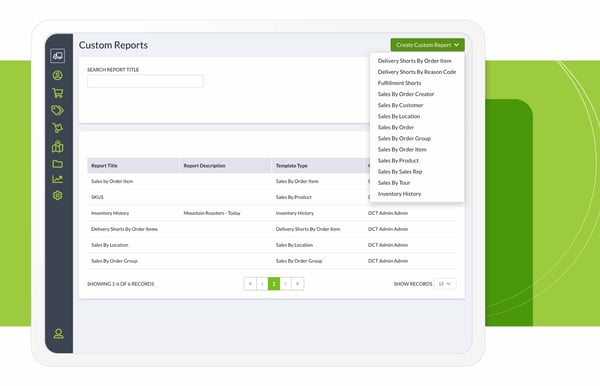600x386 pixels.
Task: Go to page 1 in pagination
Action: 274,284
